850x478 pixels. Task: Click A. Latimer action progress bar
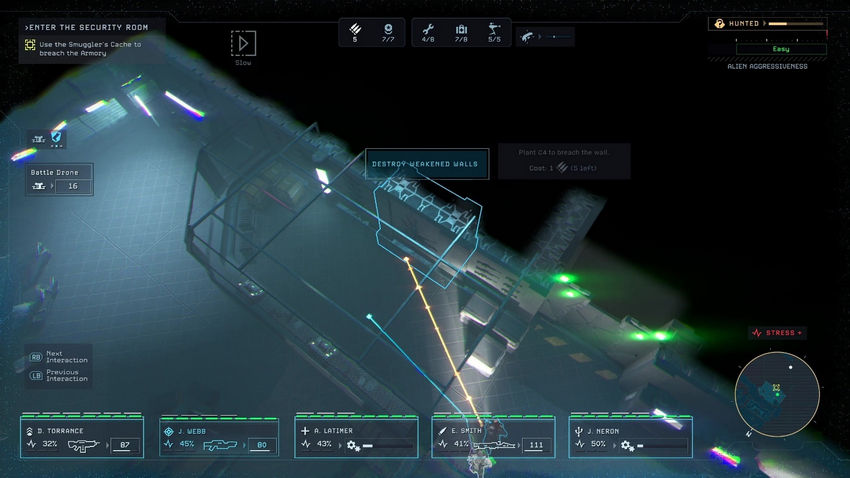click(388, 446)
